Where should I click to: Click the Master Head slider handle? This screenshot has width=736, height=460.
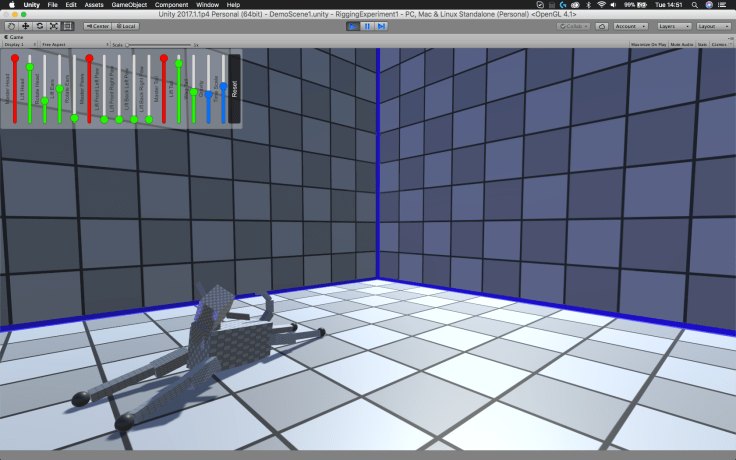pos(15,59)
